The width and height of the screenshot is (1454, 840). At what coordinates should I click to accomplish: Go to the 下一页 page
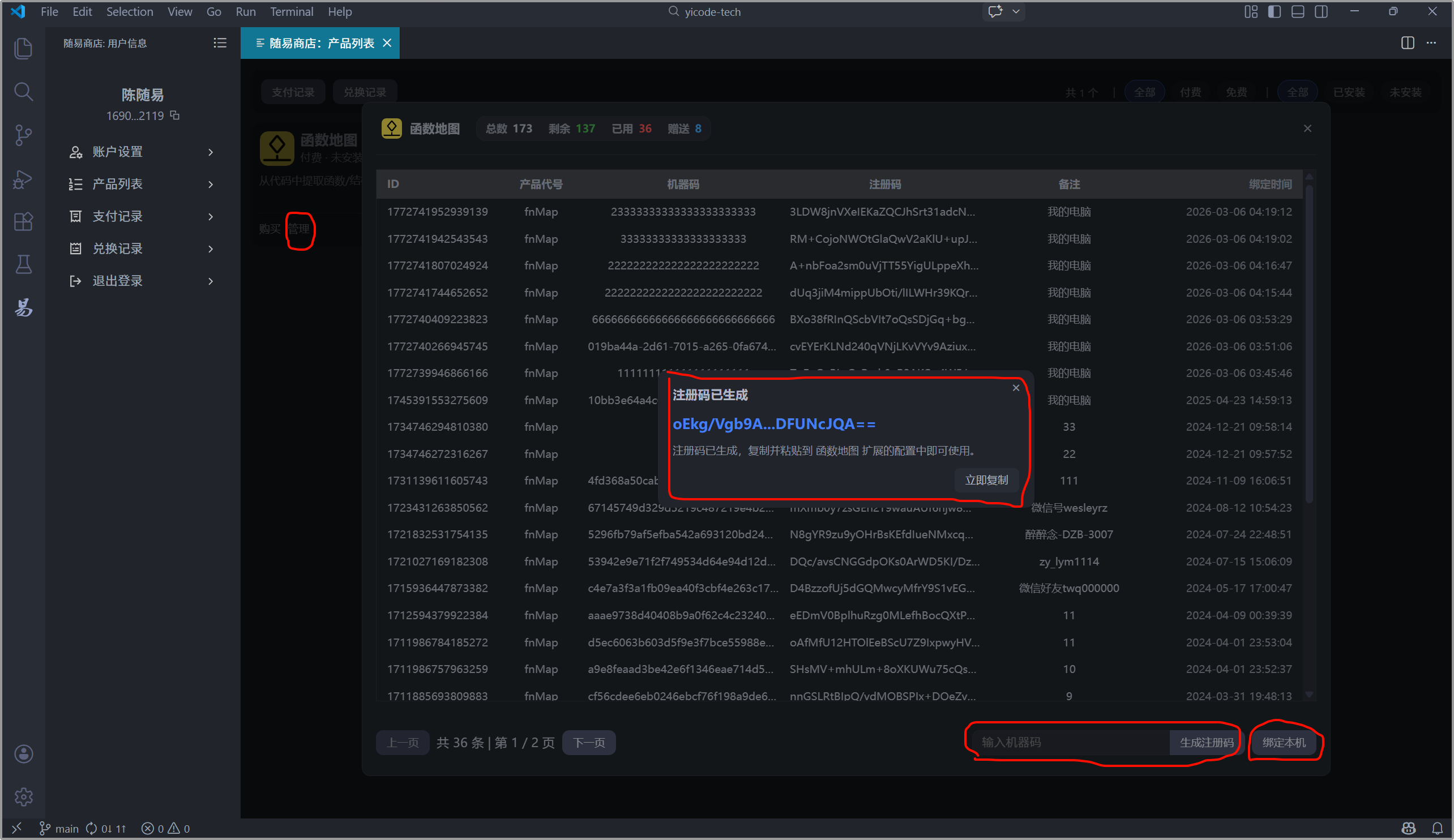pos(588,743)
